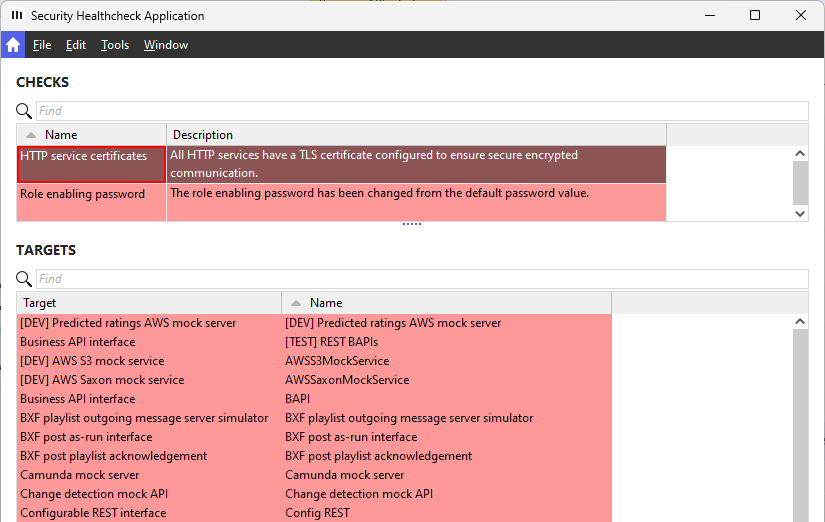Open the File menu

point(42,45)
